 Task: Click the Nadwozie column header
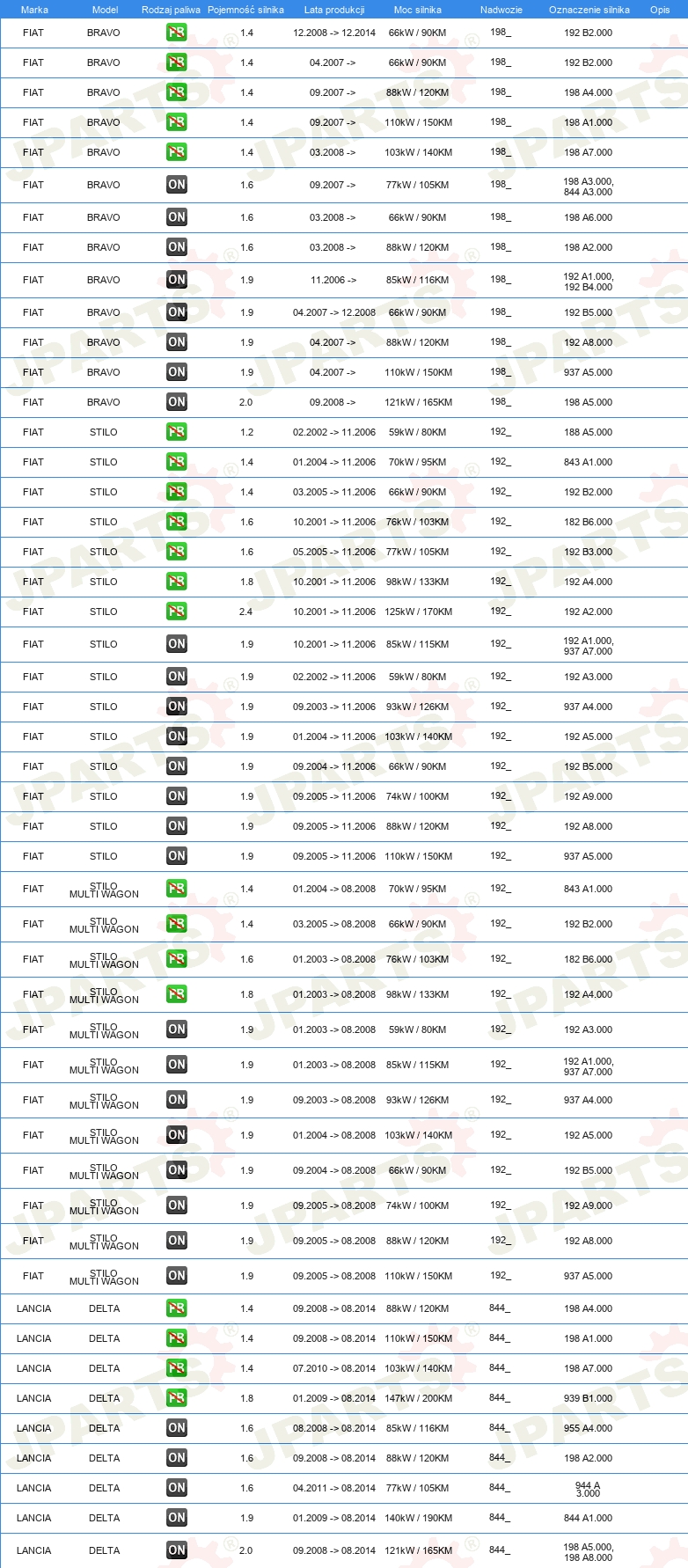click(501, 10)
